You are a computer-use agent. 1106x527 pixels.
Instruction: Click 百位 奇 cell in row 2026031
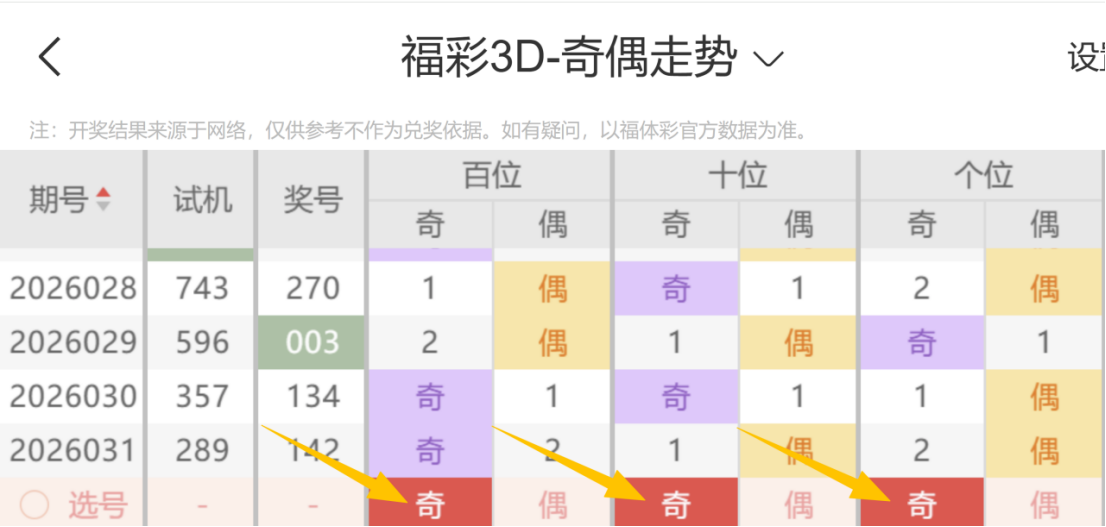(x=430, y=450)
